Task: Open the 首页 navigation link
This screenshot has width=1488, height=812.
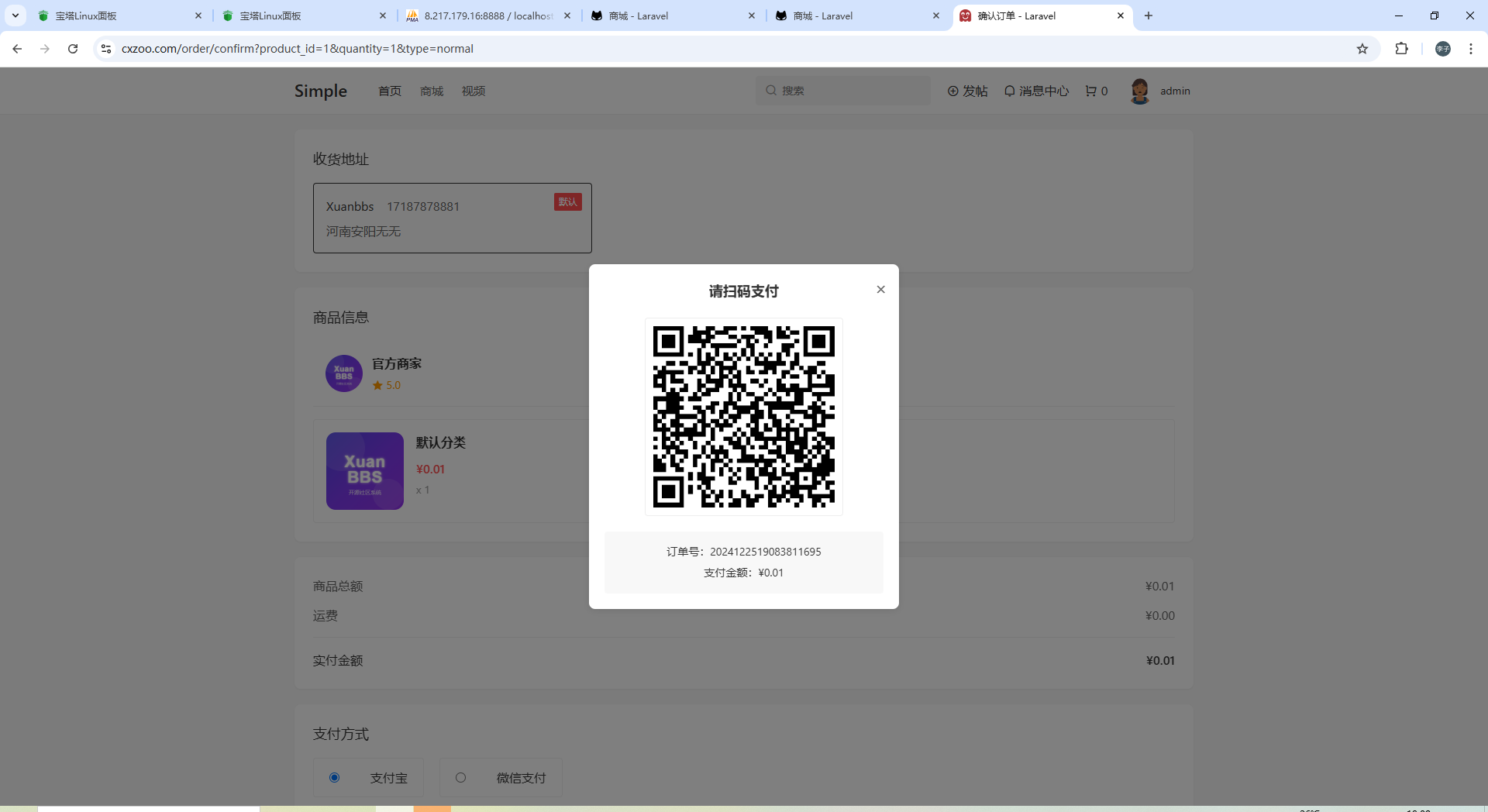Action: (x=390, y=91)
